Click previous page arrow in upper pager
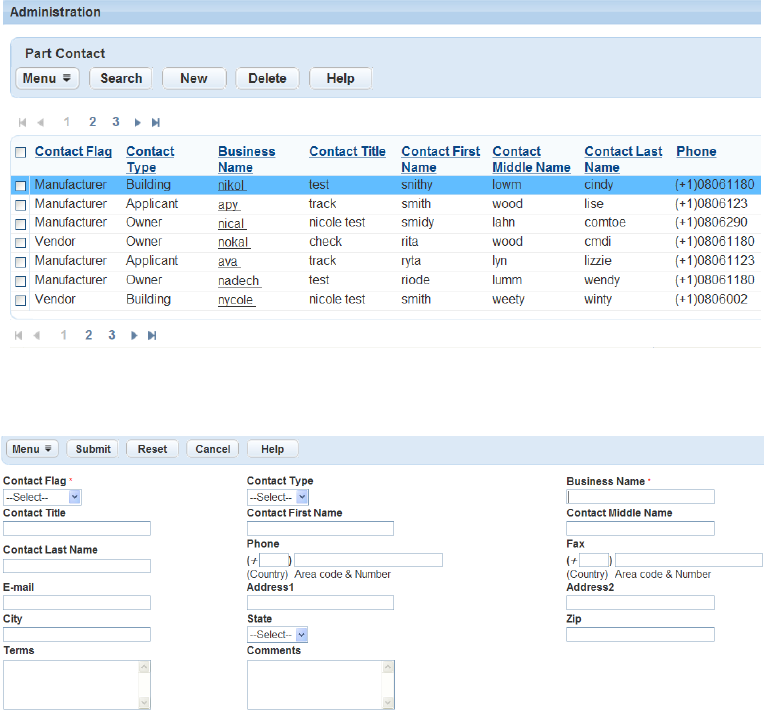The height and width of the screenshot is (711, 764). click(41, 122)
